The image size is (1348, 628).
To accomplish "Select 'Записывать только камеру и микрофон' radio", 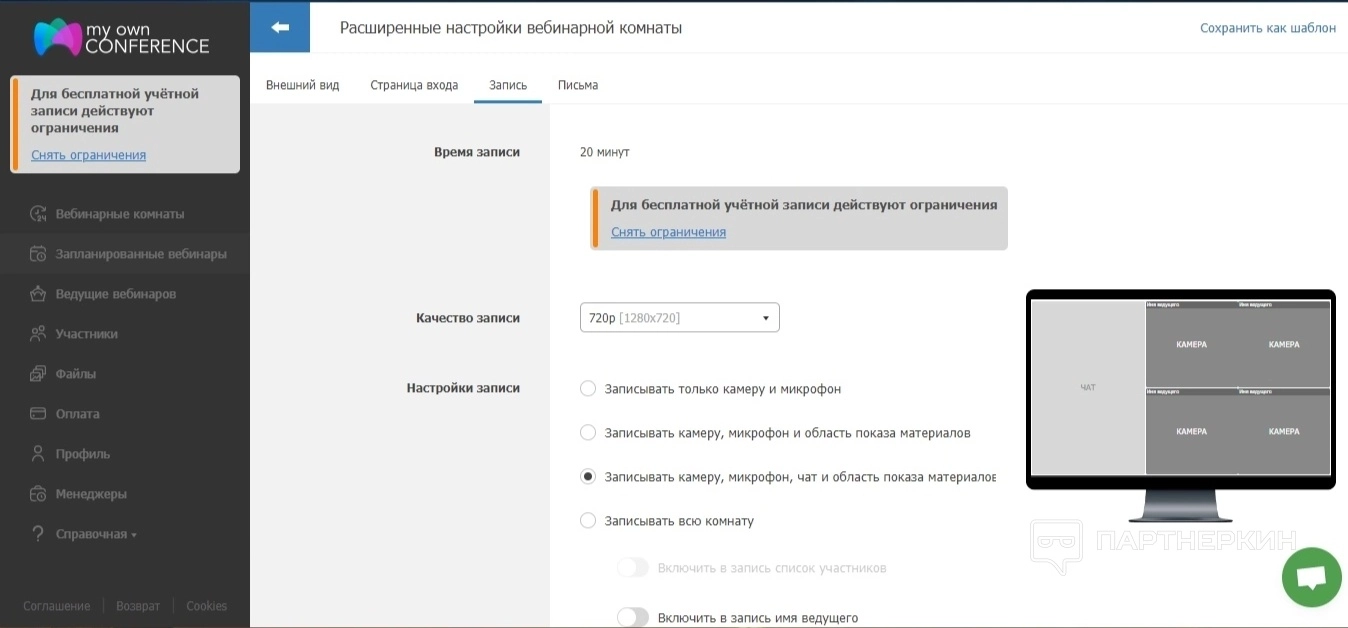I will [x=588, y=389].
